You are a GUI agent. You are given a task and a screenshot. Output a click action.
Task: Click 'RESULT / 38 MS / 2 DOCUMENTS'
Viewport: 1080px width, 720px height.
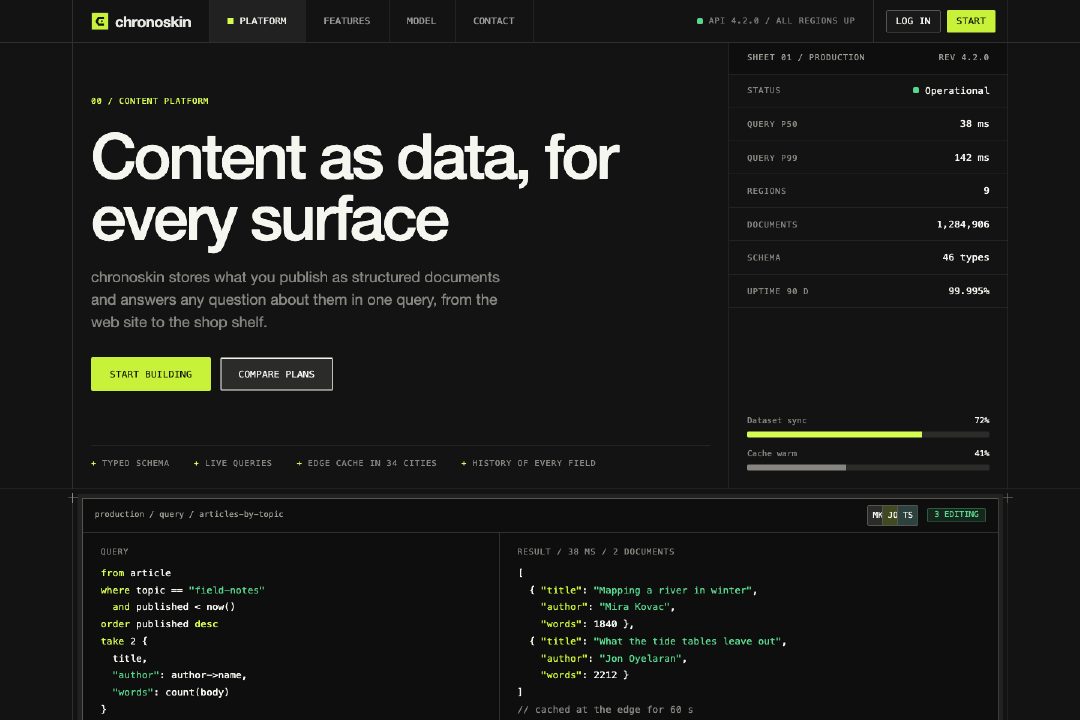tap(596, 552)
